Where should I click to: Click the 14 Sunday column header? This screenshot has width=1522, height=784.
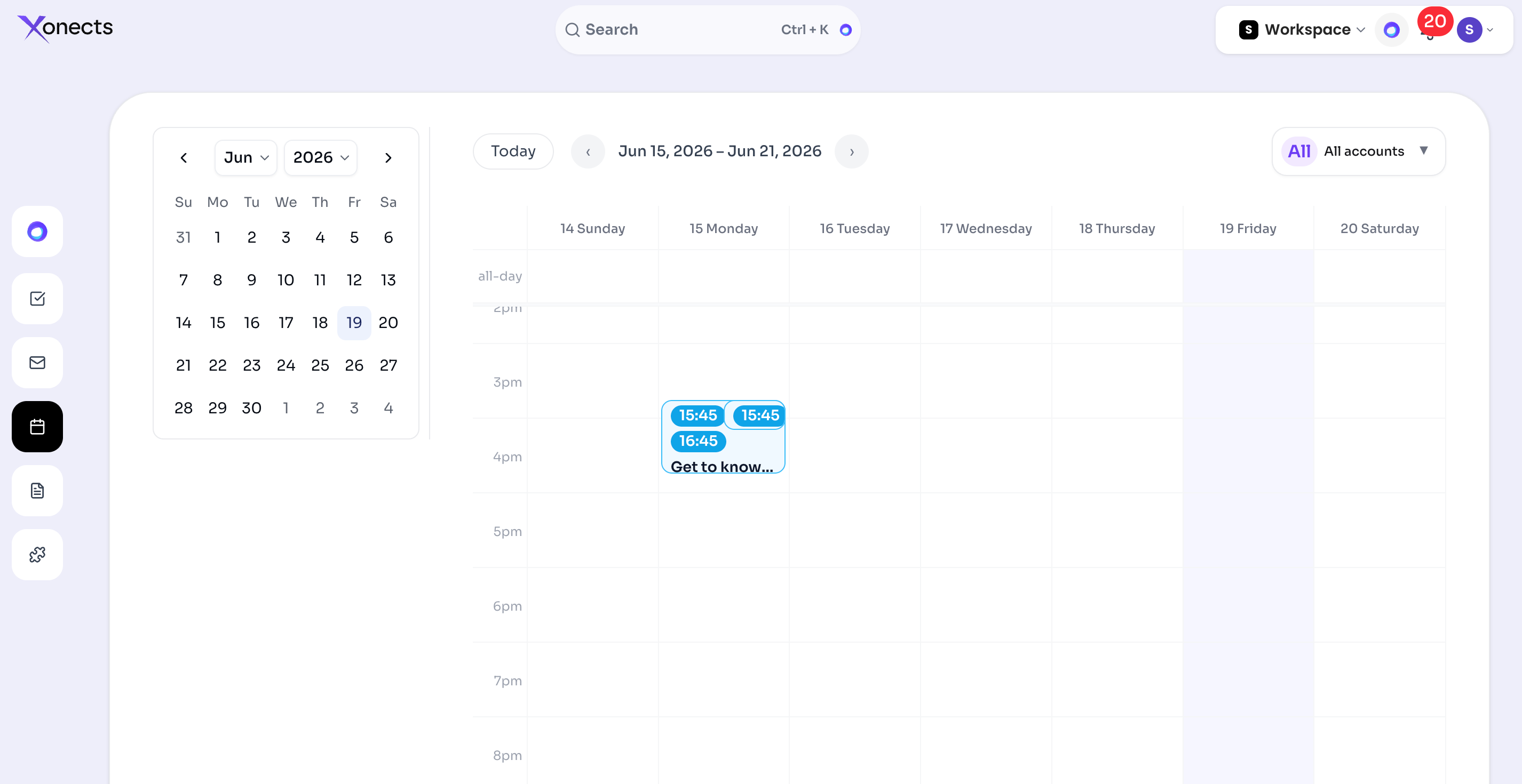tap(592, 228)
